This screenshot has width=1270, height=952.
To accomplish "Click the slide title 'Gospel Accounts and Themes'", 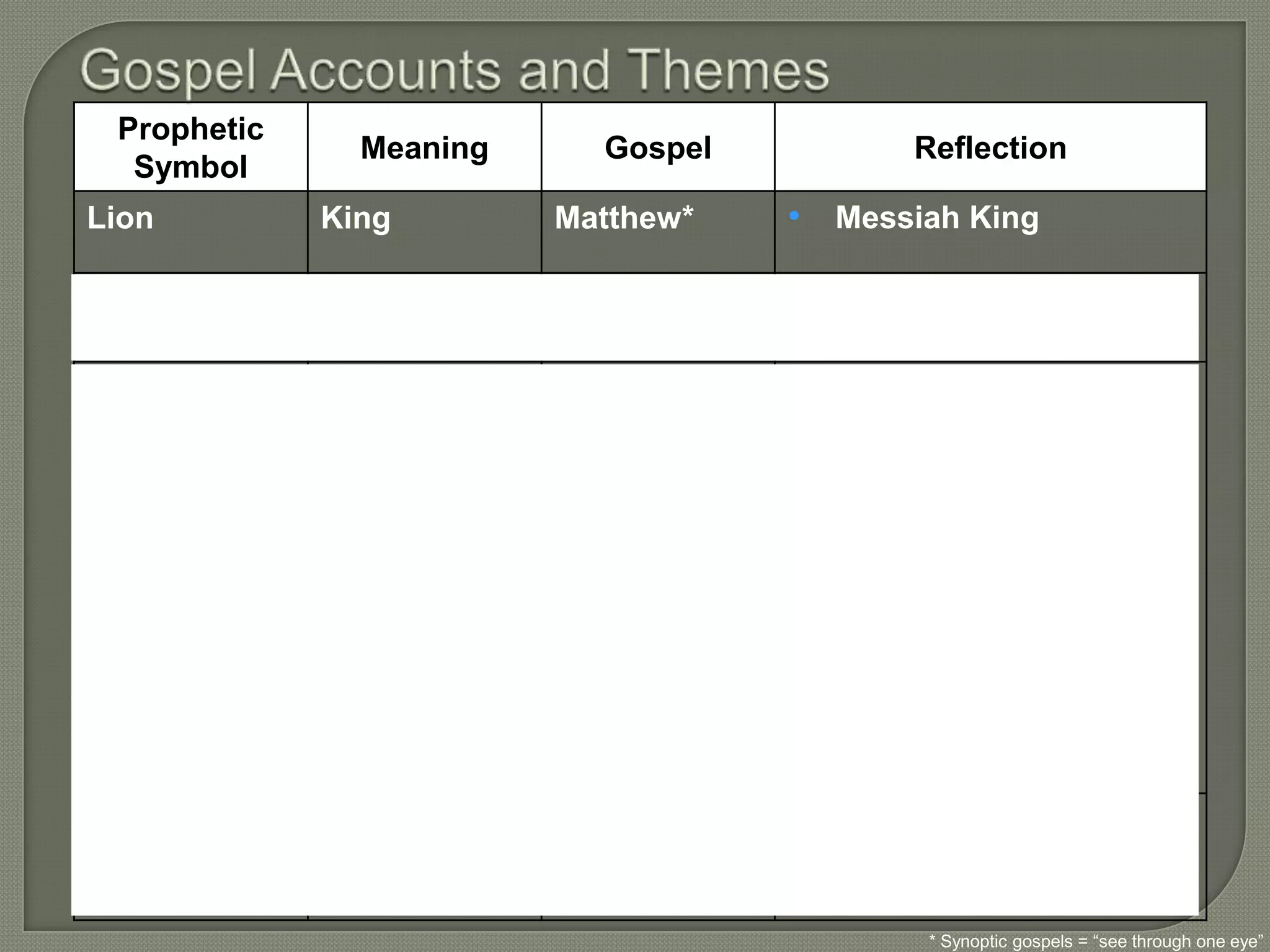I will (x=455, y=71).
